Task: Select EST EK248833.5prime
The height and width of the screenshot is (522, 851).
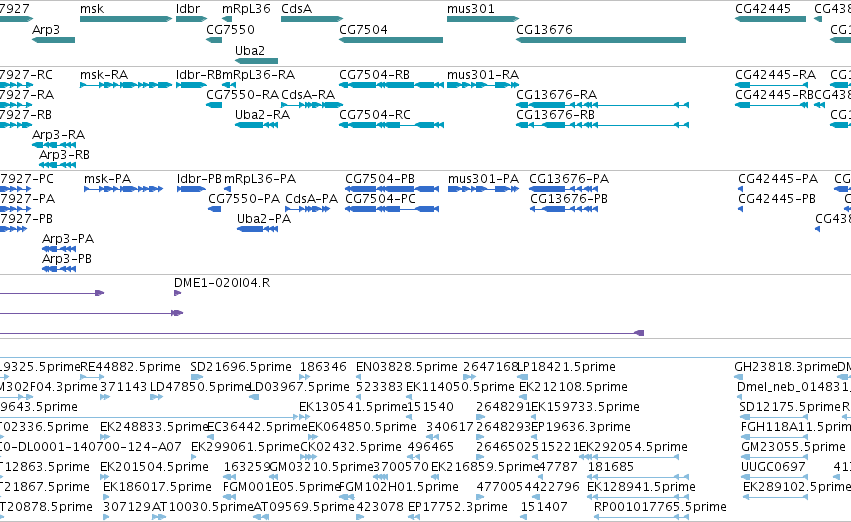Action: [x=103, y=437]
